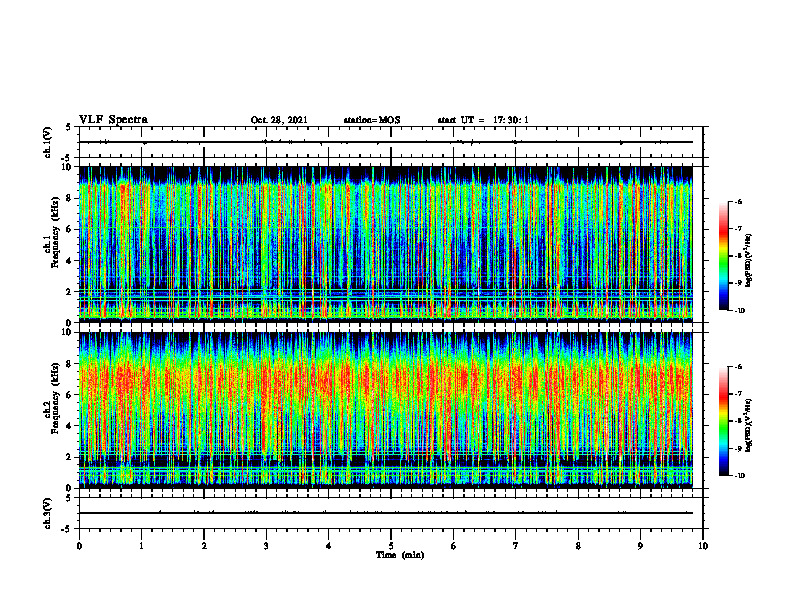
Task: Click tick label "1" on Time axis
Action: pos(141,546)
